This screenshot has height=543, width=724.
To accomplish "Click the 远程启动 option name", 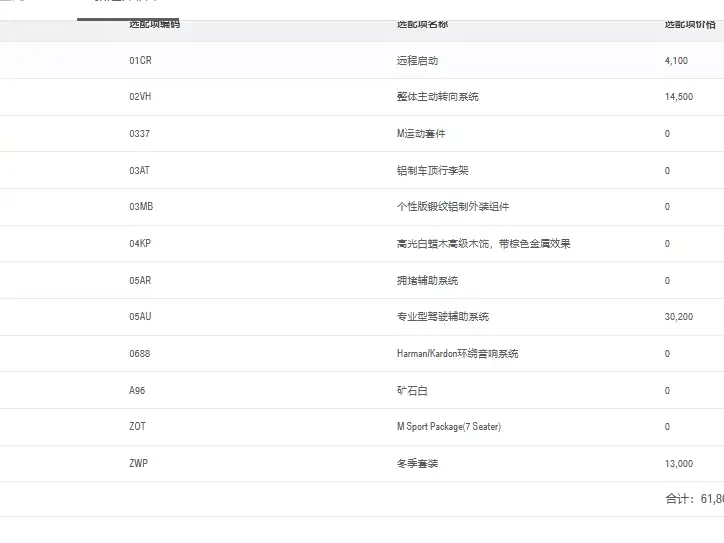I will (417, 60).
